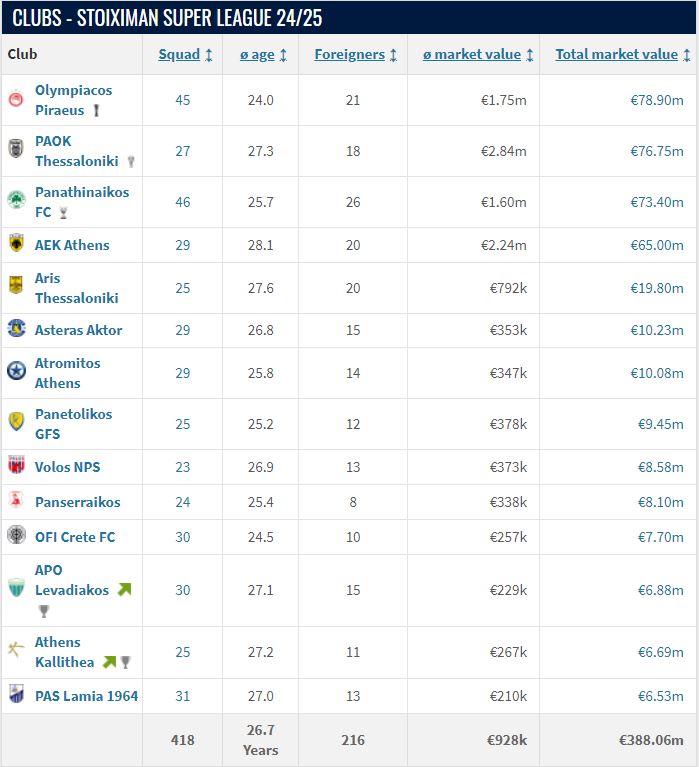Image resolution: width=699 pixels, height=767 pixels.
Task: Click the Olympiacos Piraeus club crest
Action: tap(16, 100)
